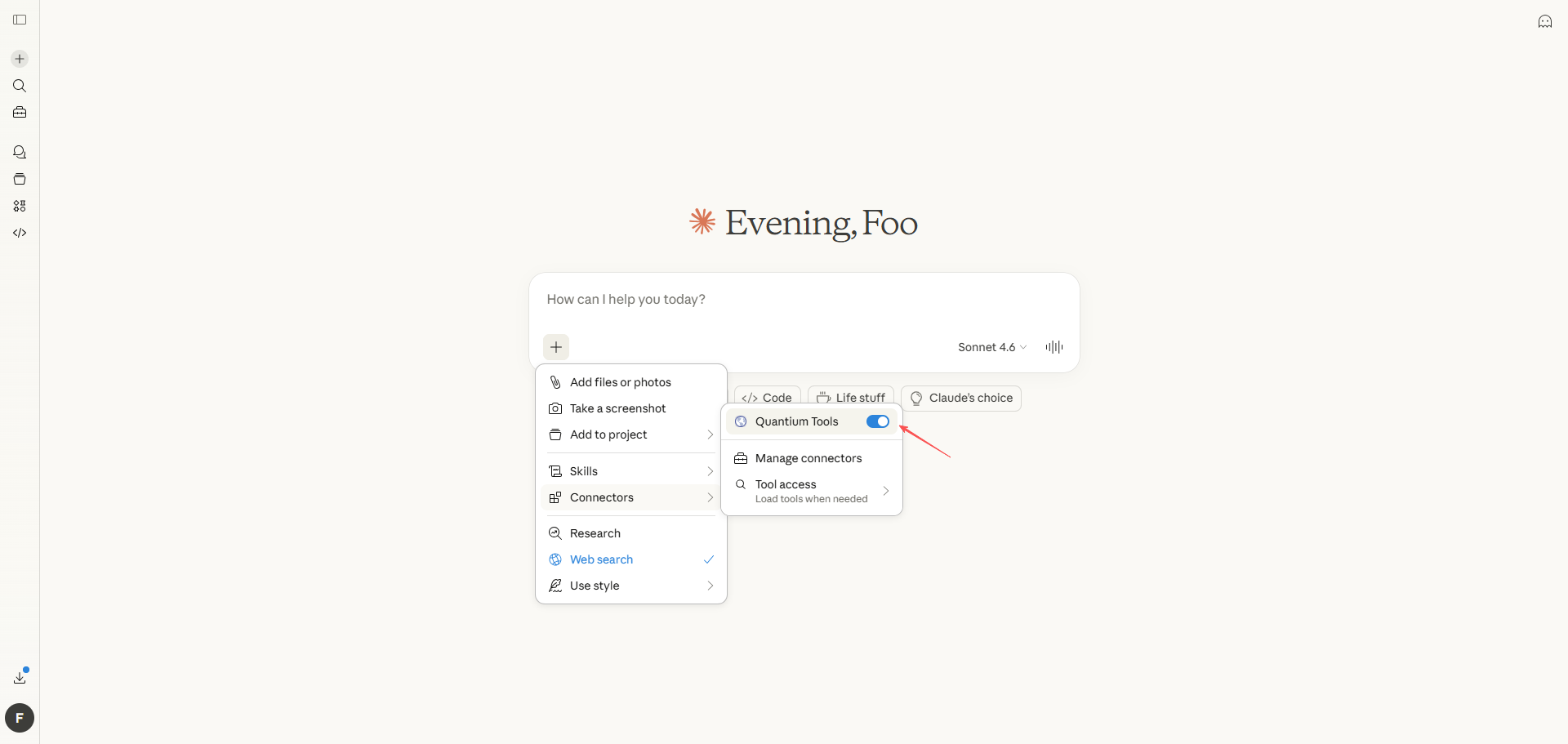Click the quill icon for Use style

(x=555, y=586)
